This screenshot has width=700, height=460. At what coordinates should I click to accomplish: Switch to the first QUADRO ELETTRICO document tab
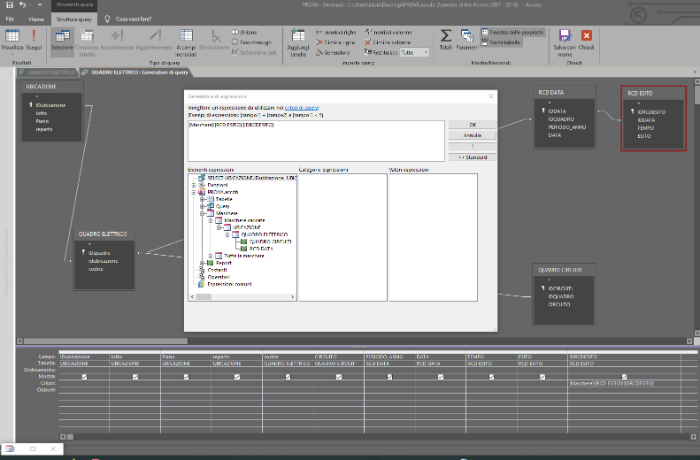tap(48, 72)
